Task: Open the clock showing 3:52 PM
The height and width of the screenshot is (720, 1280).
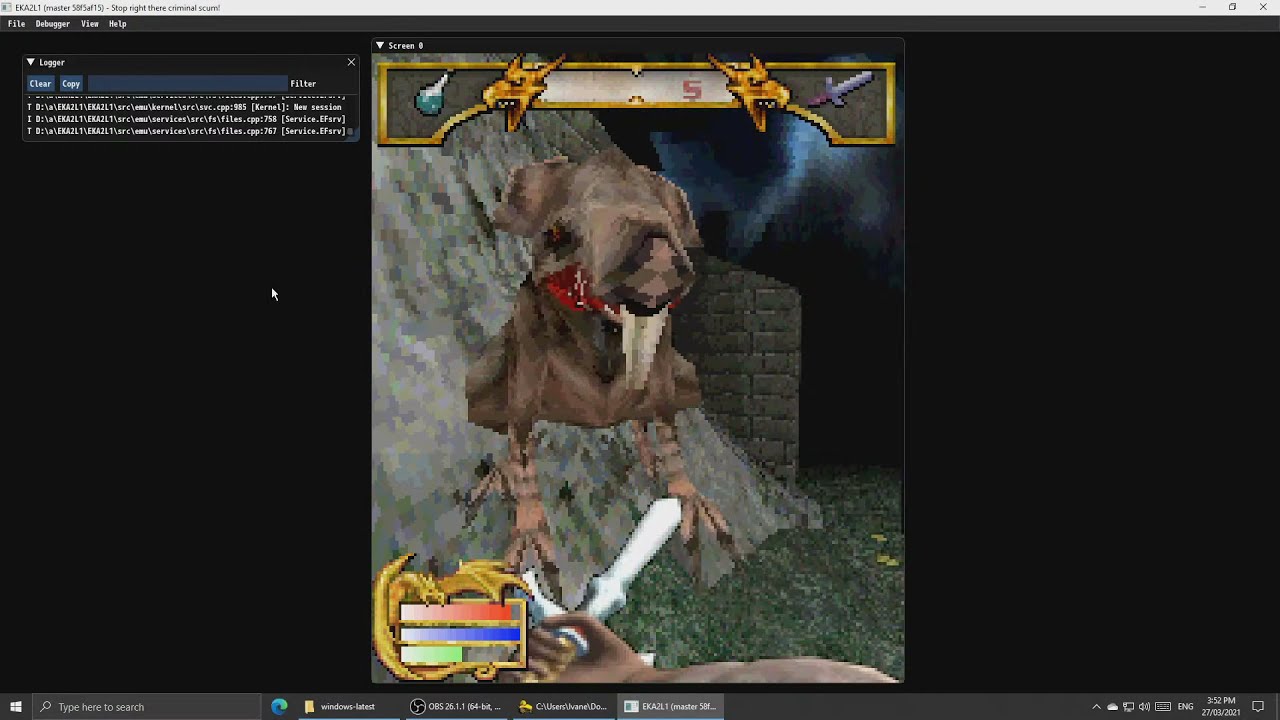Action: [x=1221, y=706]
